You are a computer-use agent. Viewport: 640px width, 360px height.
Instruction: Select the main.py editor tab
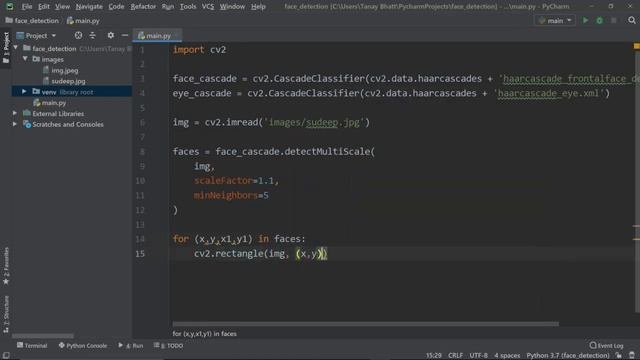[157, 36]
